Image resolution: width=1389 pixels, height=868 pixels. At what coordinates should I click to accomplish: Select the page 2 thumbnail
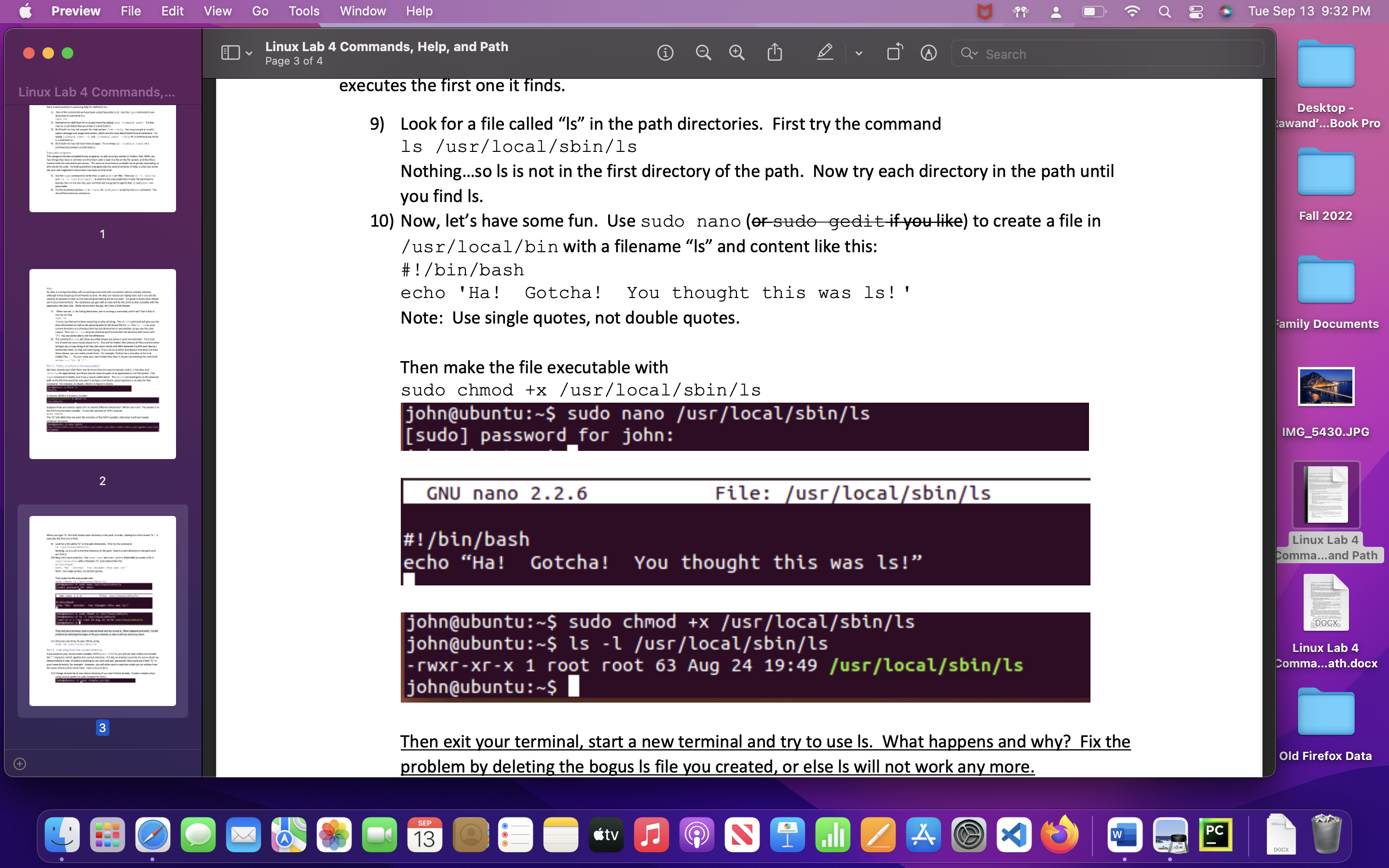coord(103,364)
